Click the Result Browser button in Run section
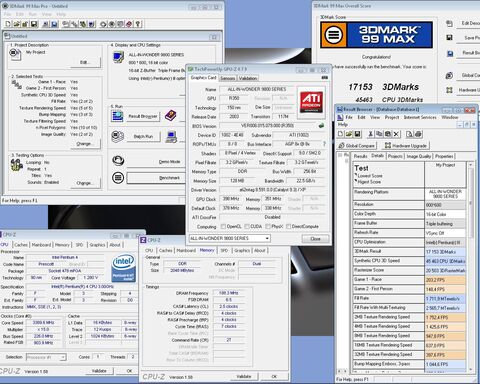The image size is (480, 384). 143,116
